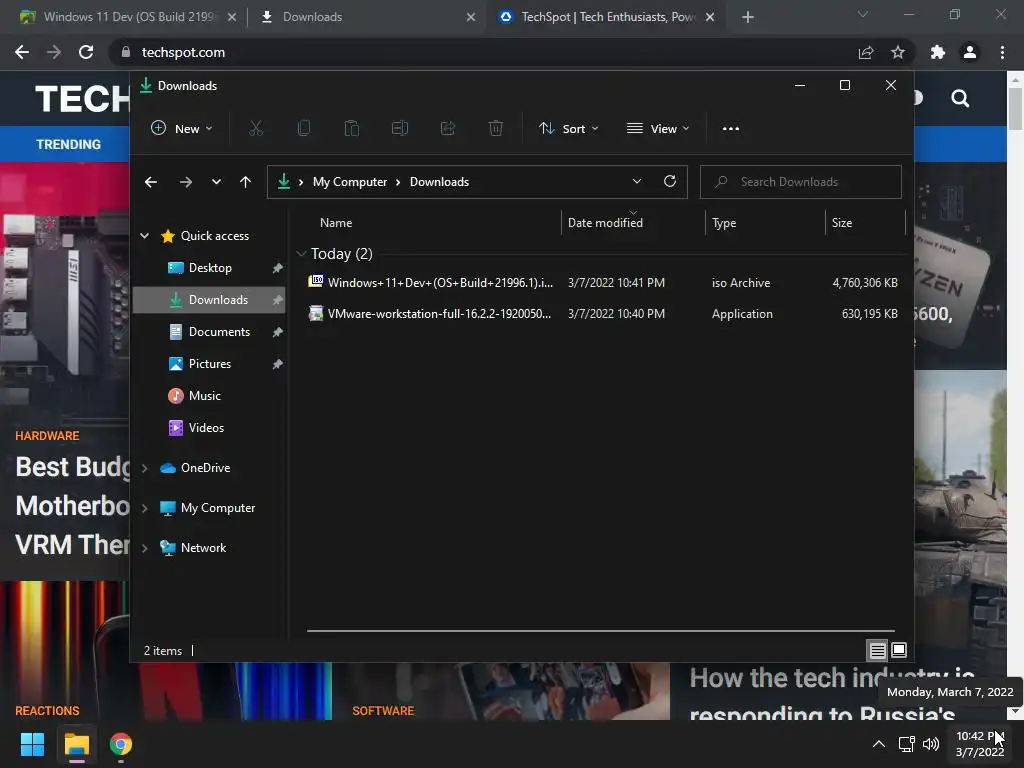Open a new Chrome tab

tap(748, 17)
